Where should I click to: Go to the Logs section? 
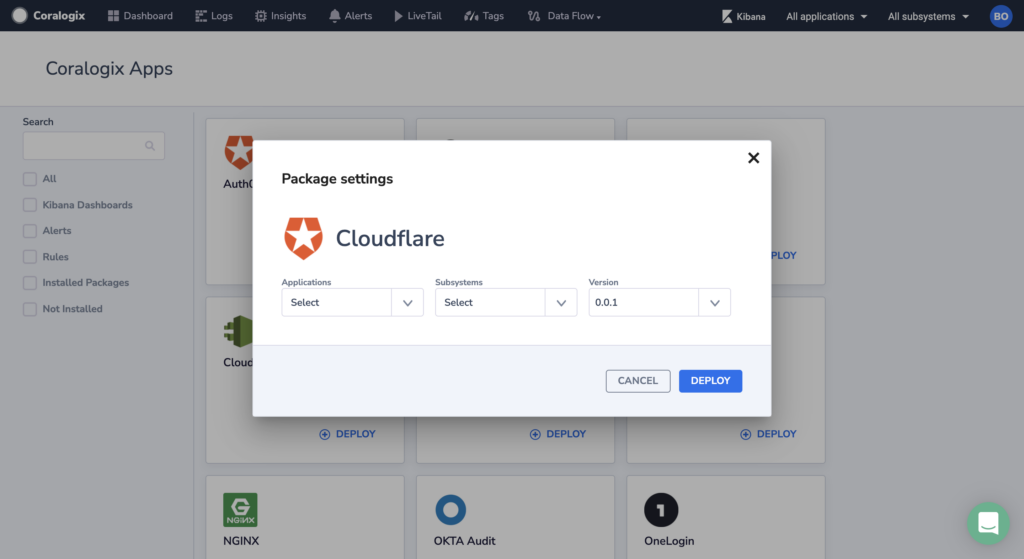214,16
